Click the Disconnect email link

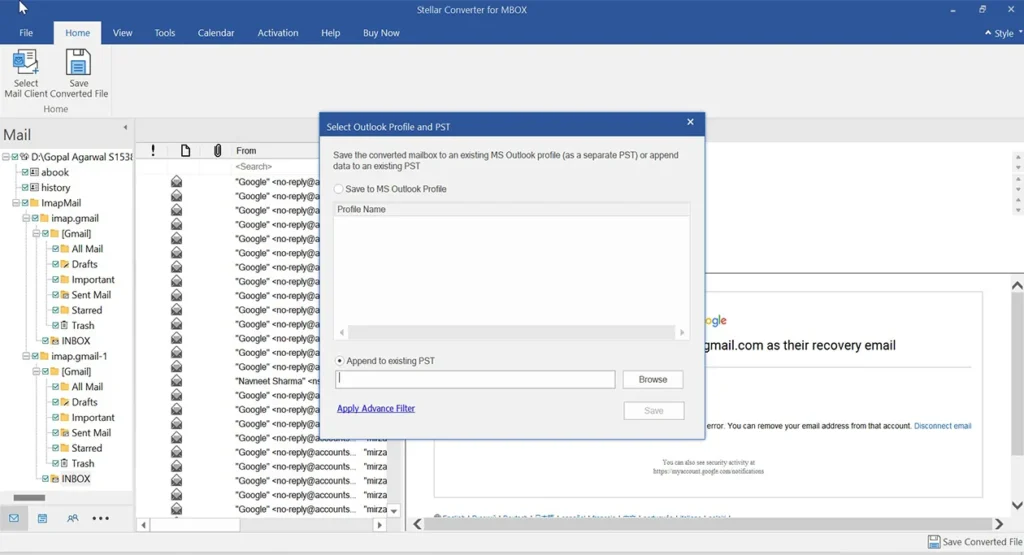[x=942, y=426]
